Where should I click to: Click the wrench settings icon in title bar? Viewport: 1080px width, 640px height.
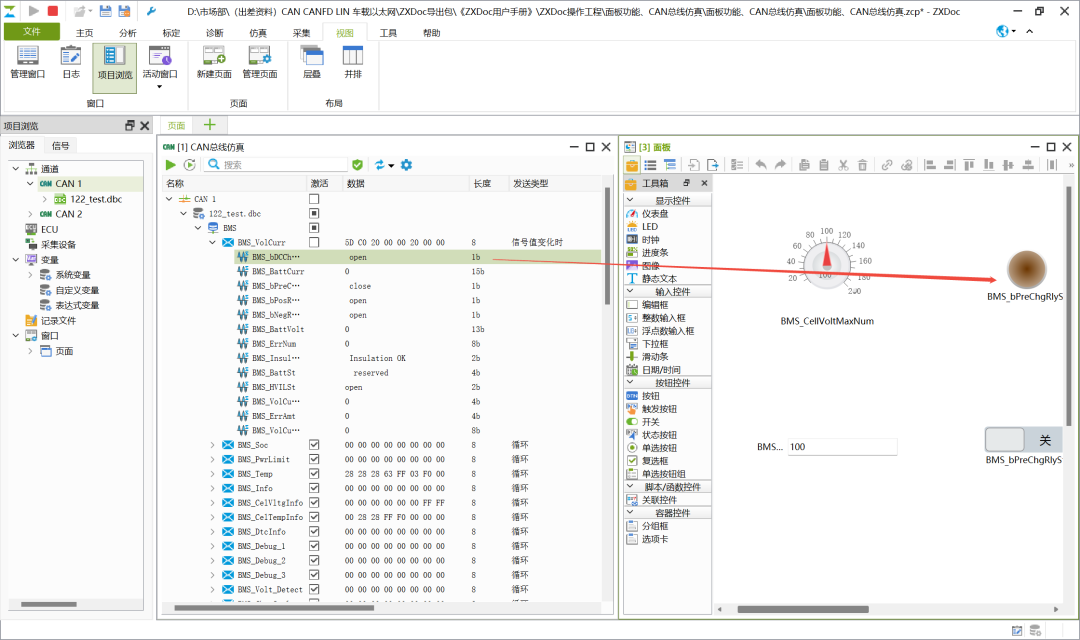(152, 11)
